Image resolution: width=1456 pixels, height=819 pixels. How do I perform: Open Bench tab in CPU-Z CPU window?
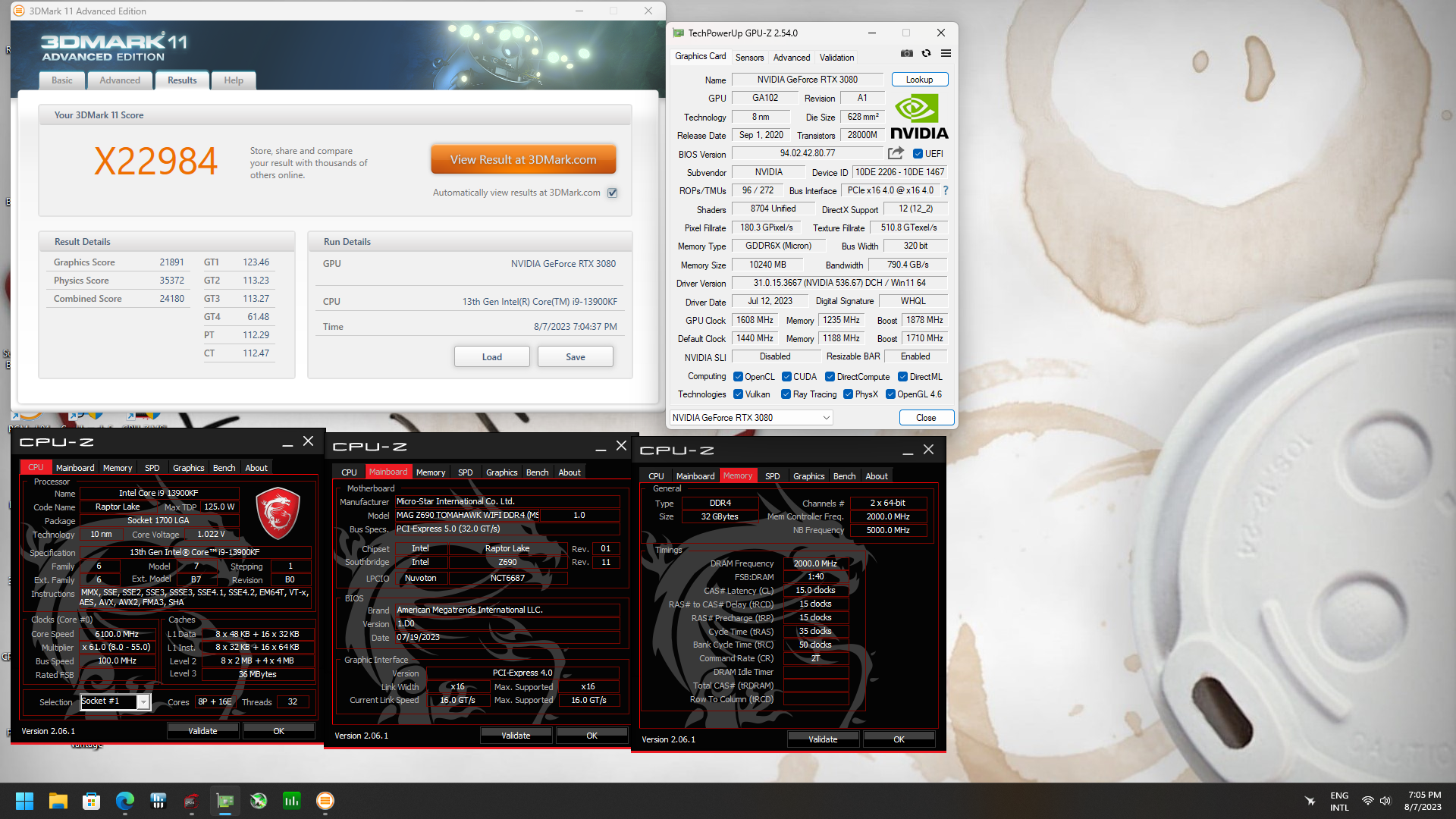pyautogui.click(x=224, y=468)
